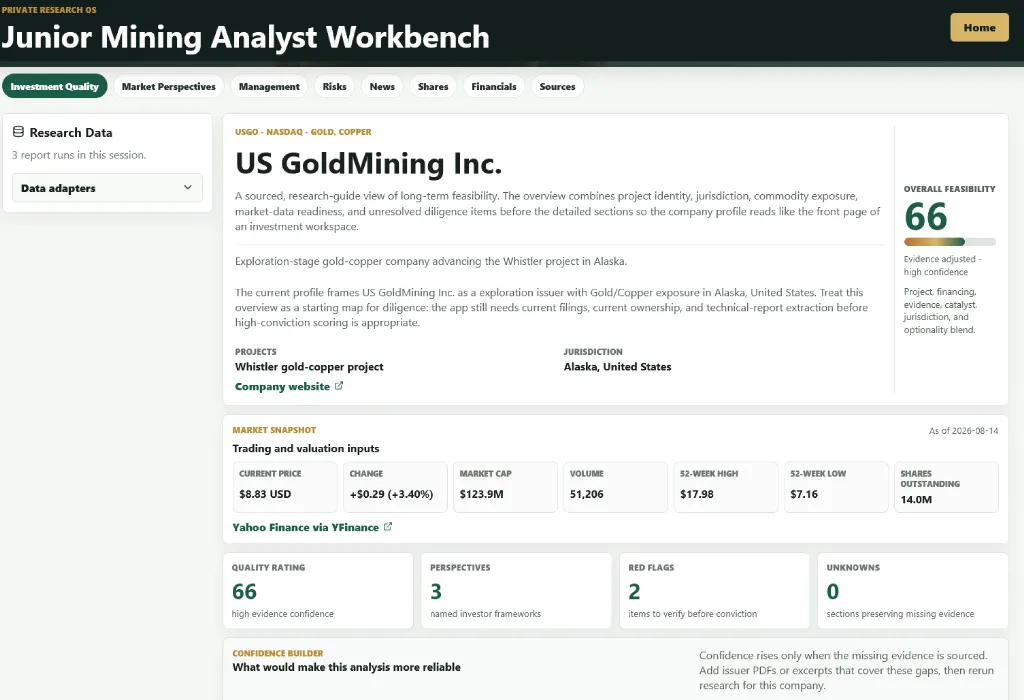Expand the Data adapters chevron
Image resolution: width=1024 pixels, height=700 pixels.
pos(188,187)
